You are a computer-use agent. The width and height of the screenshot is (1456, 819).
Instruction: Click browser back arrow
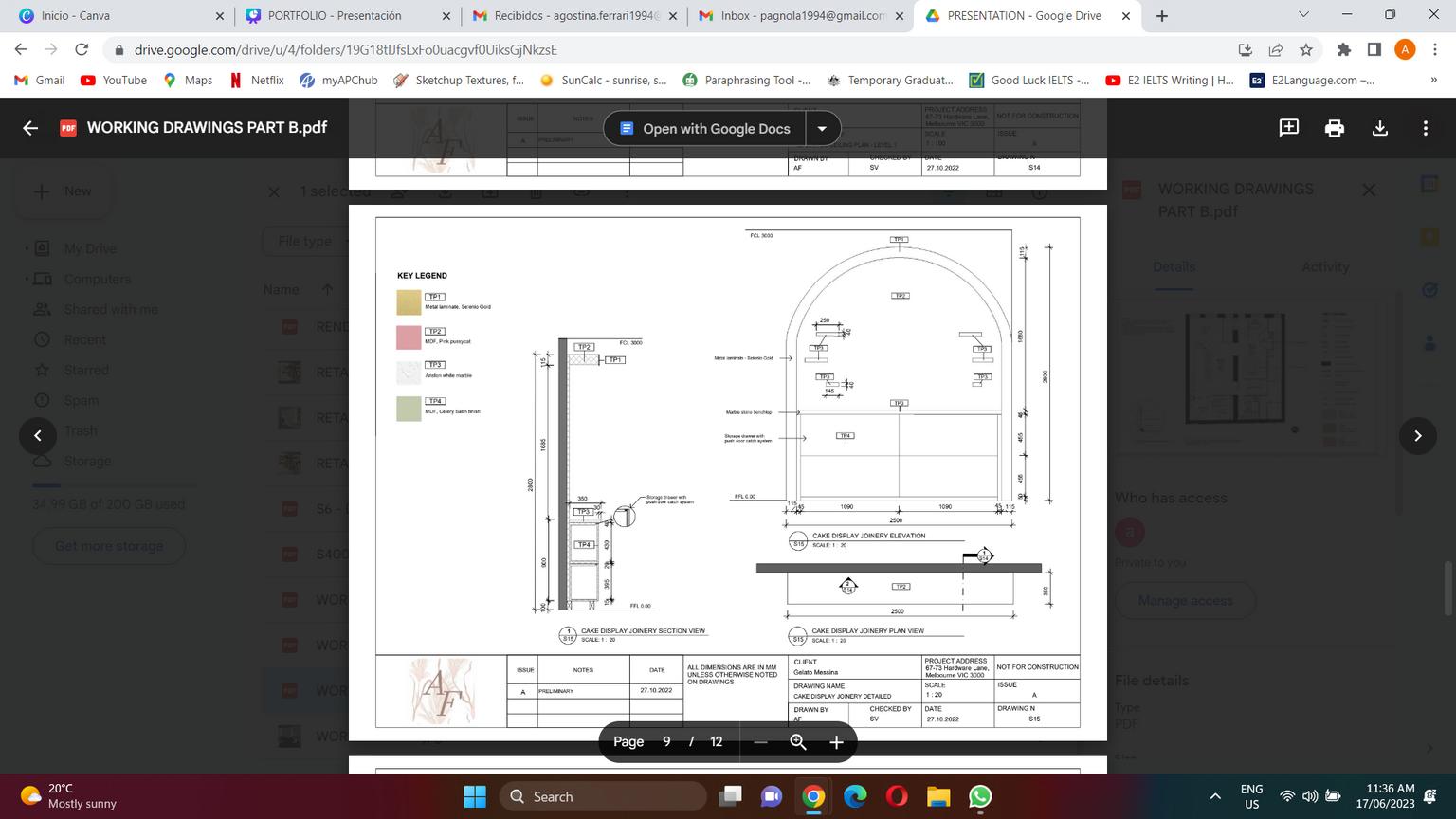(x=21, y=50)
